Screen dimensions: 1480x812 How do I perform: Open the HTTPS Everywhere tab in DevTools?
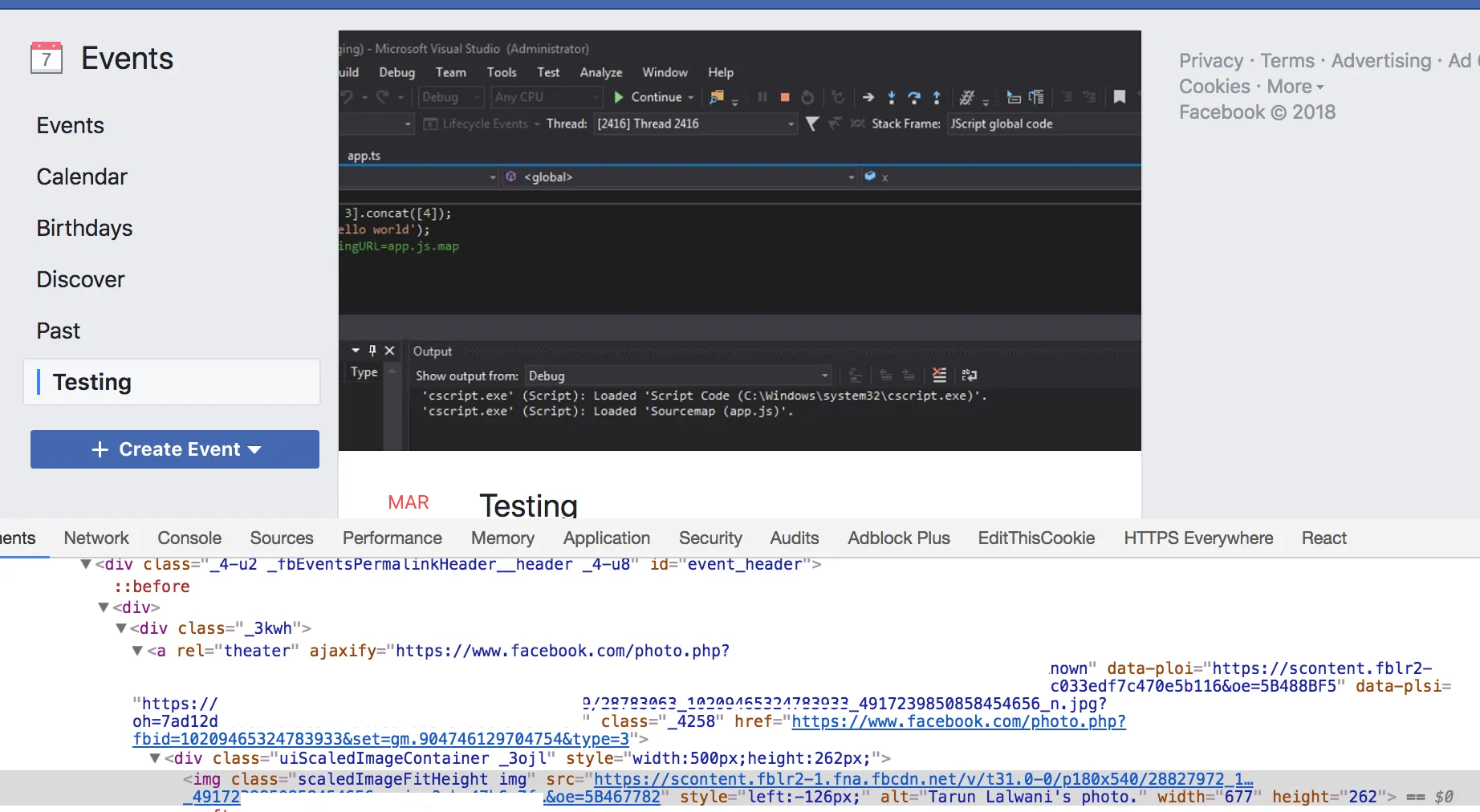[x=1198, y=538]
